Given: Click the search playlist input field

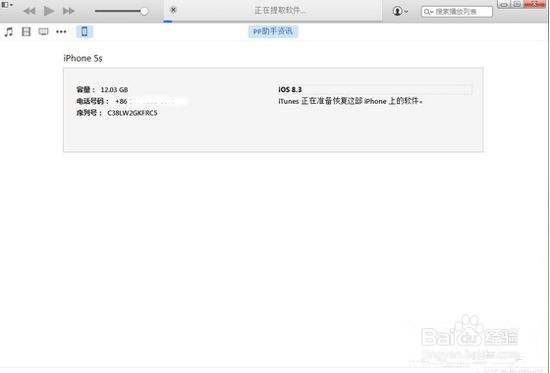Looking at the screenshot, I should pos(457,12).
